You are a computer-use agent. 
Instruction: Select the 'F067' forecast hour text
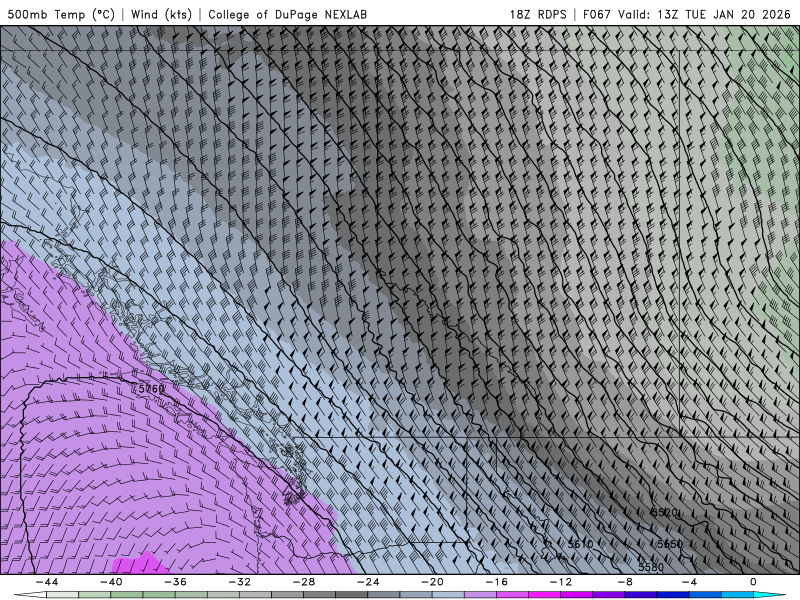tap(596, 14)
